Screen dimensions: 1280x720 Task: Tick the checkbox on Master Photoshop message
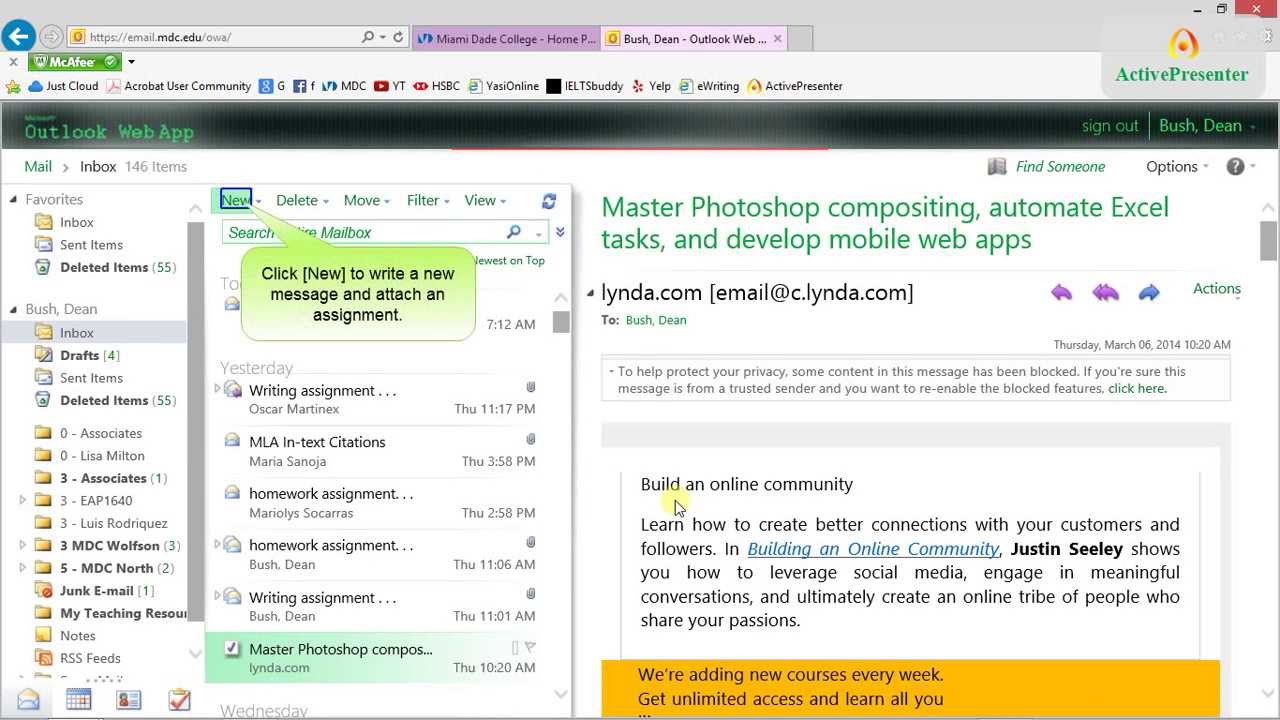click(232, 649)
